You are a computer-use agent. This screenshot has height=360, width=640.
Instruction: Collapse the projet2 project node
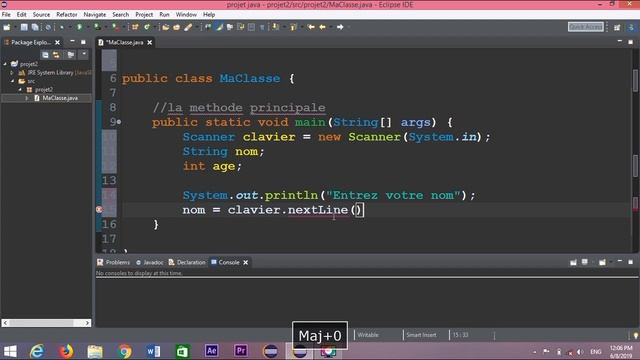tap(5, 64)
